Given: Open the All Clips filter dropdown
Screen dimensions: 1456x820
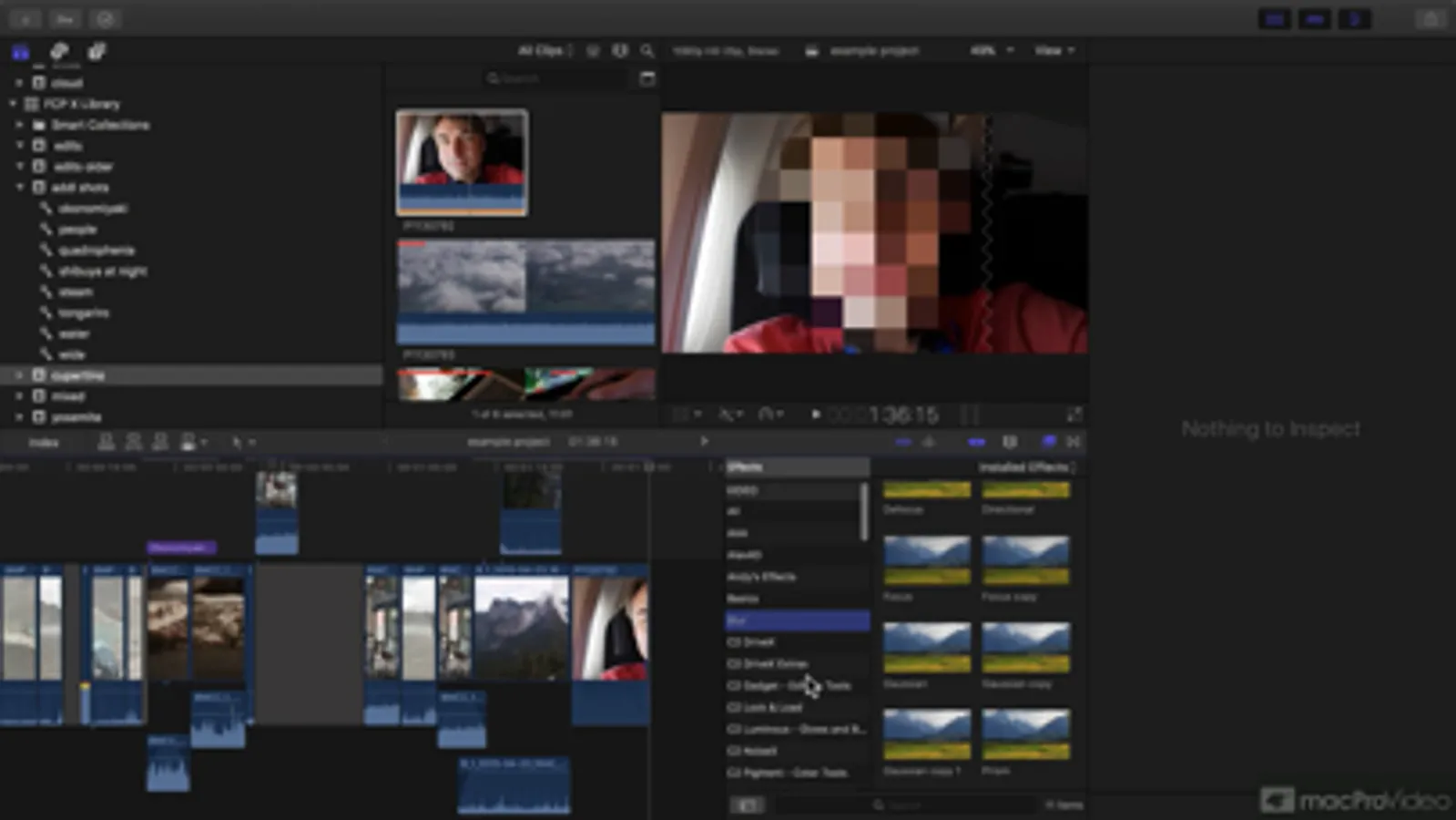Looking at the screenshot, I should click(545, 51).
